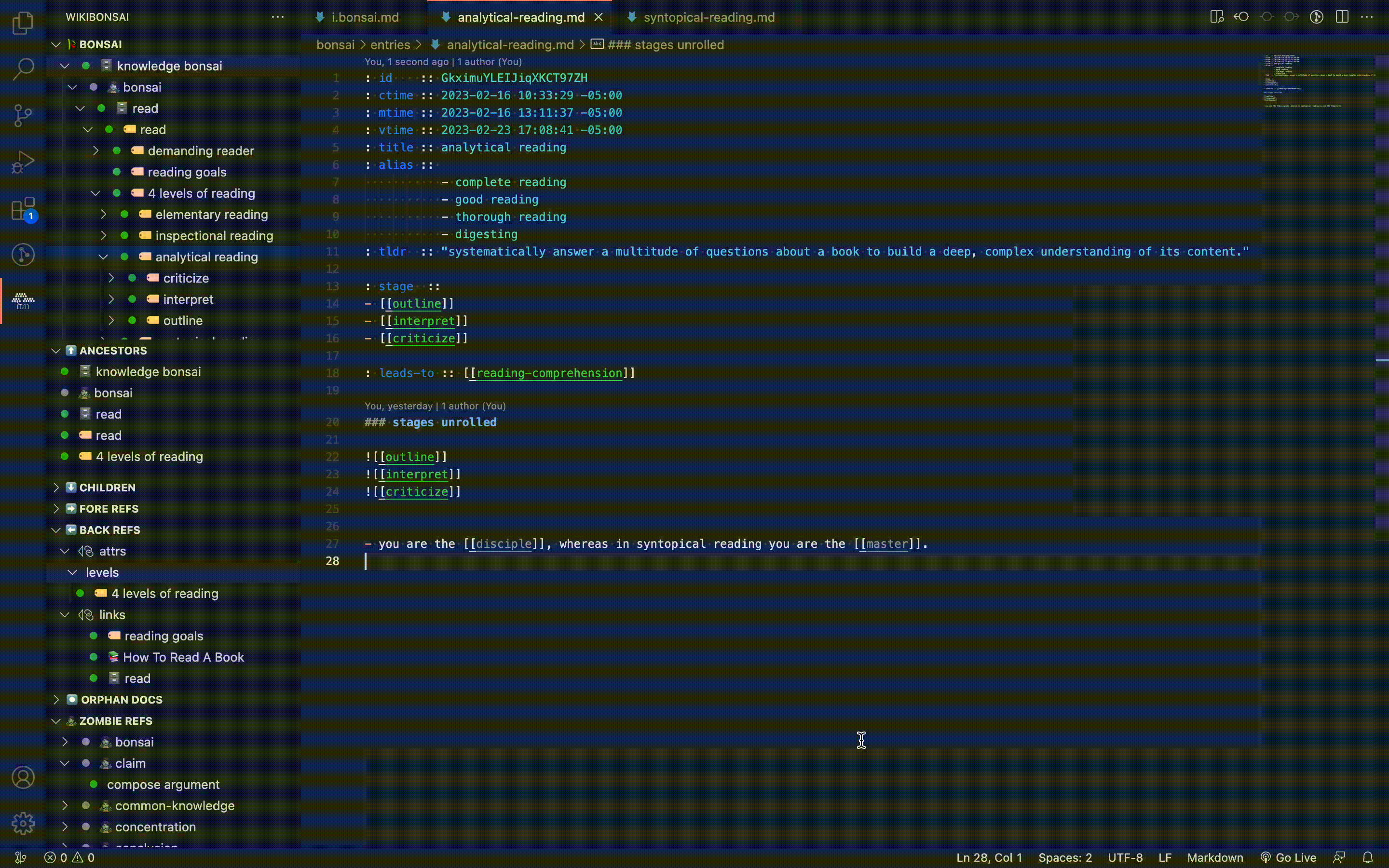Open preview to the side
This screenshot has width=1389, height=868.
coord(1216,17)
